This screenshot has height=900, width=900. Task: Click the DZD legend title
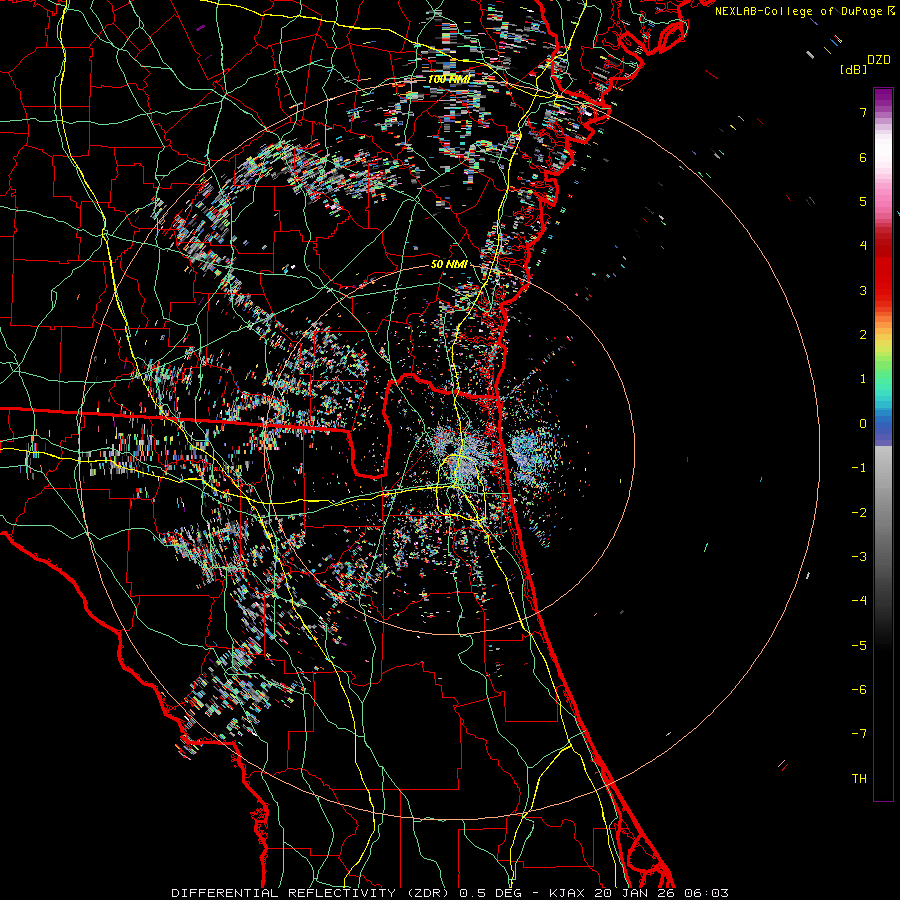click(x=879, y=60)
